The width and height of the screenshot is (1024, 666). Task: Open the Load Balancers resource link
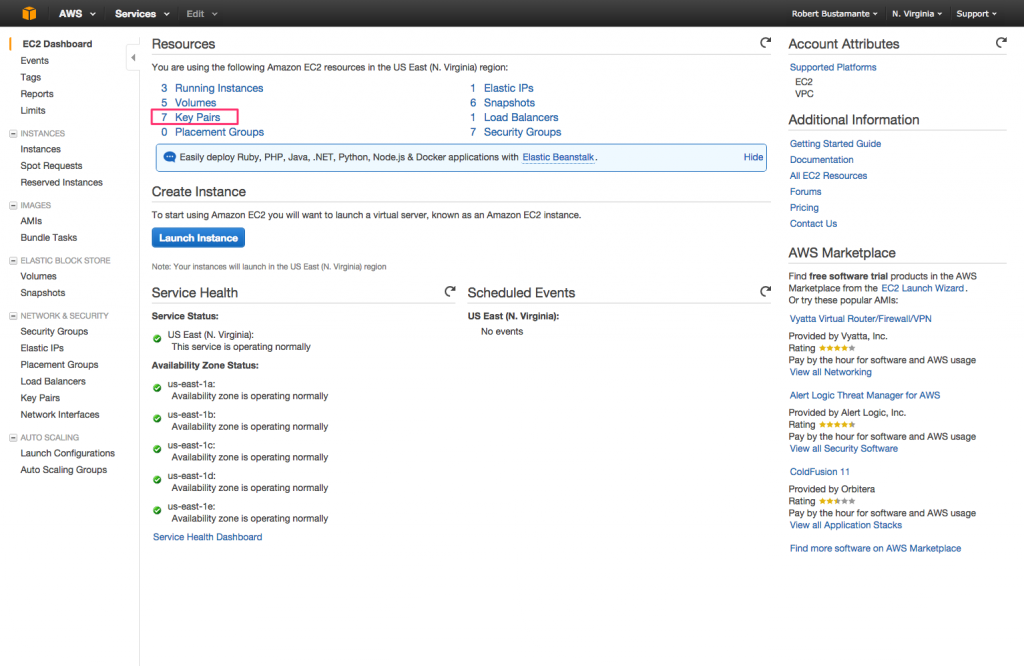coord(521,118)
